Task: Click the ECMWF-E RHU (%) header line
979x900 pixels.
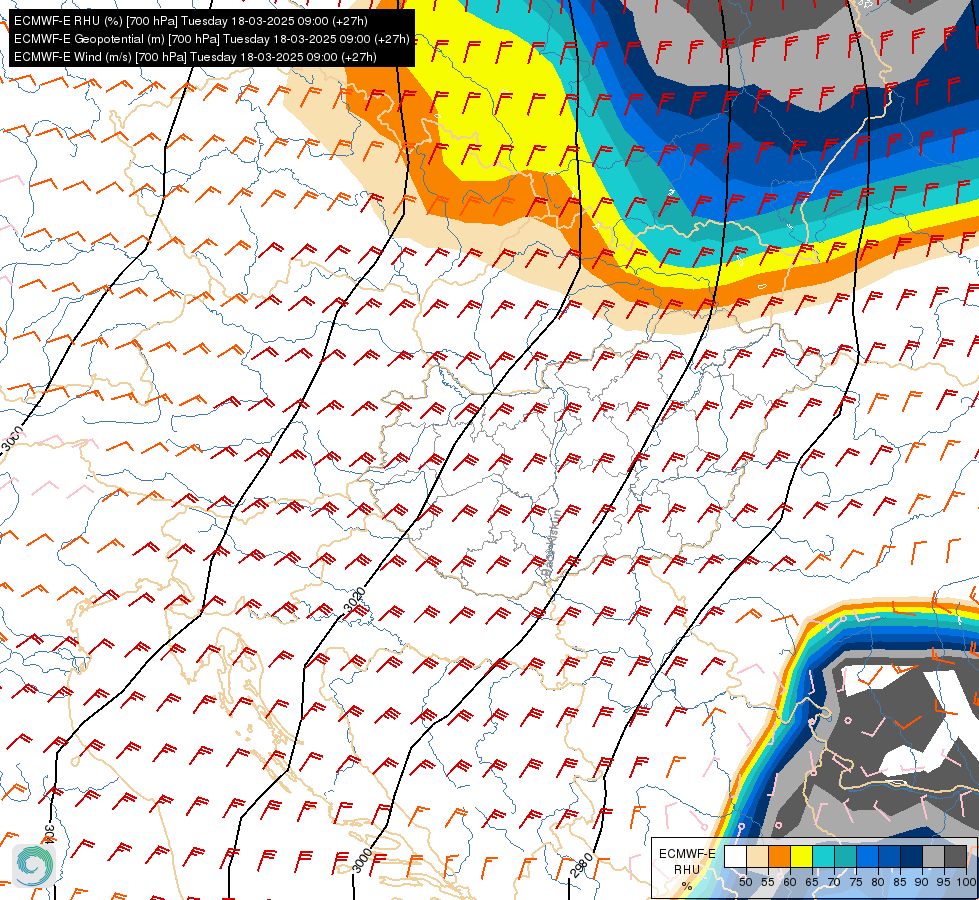Action: (x=191, y=21)
